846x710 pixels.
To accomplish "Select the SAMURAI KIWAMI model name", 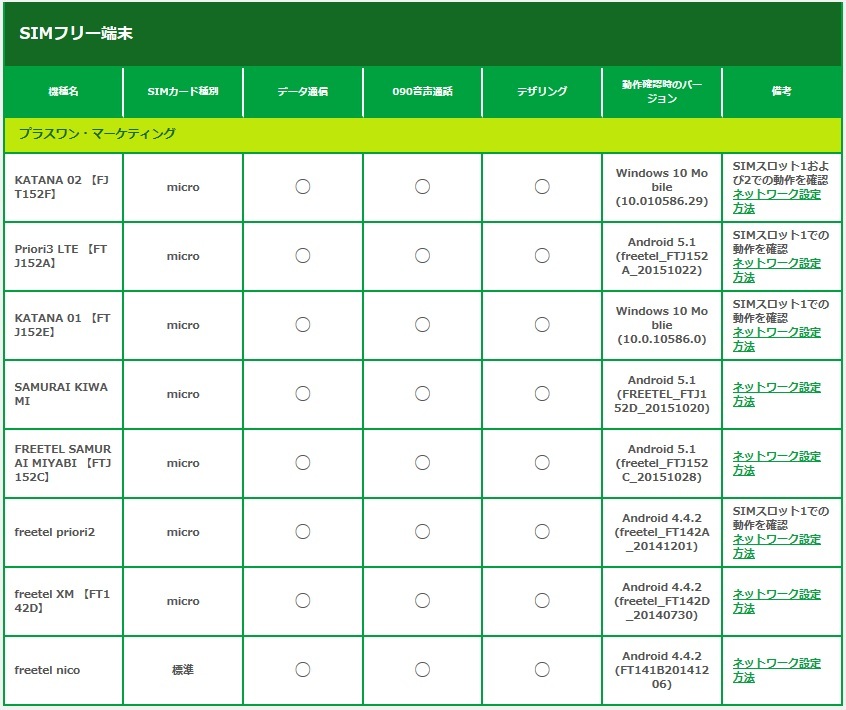I will point(61,394).
